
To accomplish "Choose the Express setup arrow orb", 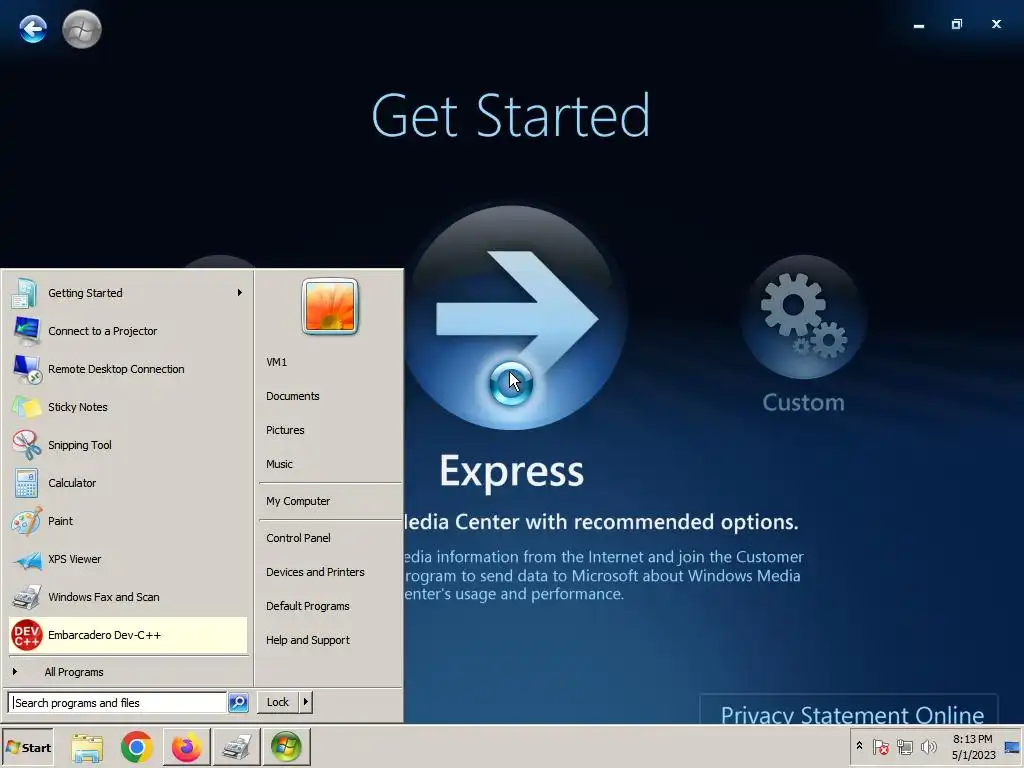I will 515,318.
